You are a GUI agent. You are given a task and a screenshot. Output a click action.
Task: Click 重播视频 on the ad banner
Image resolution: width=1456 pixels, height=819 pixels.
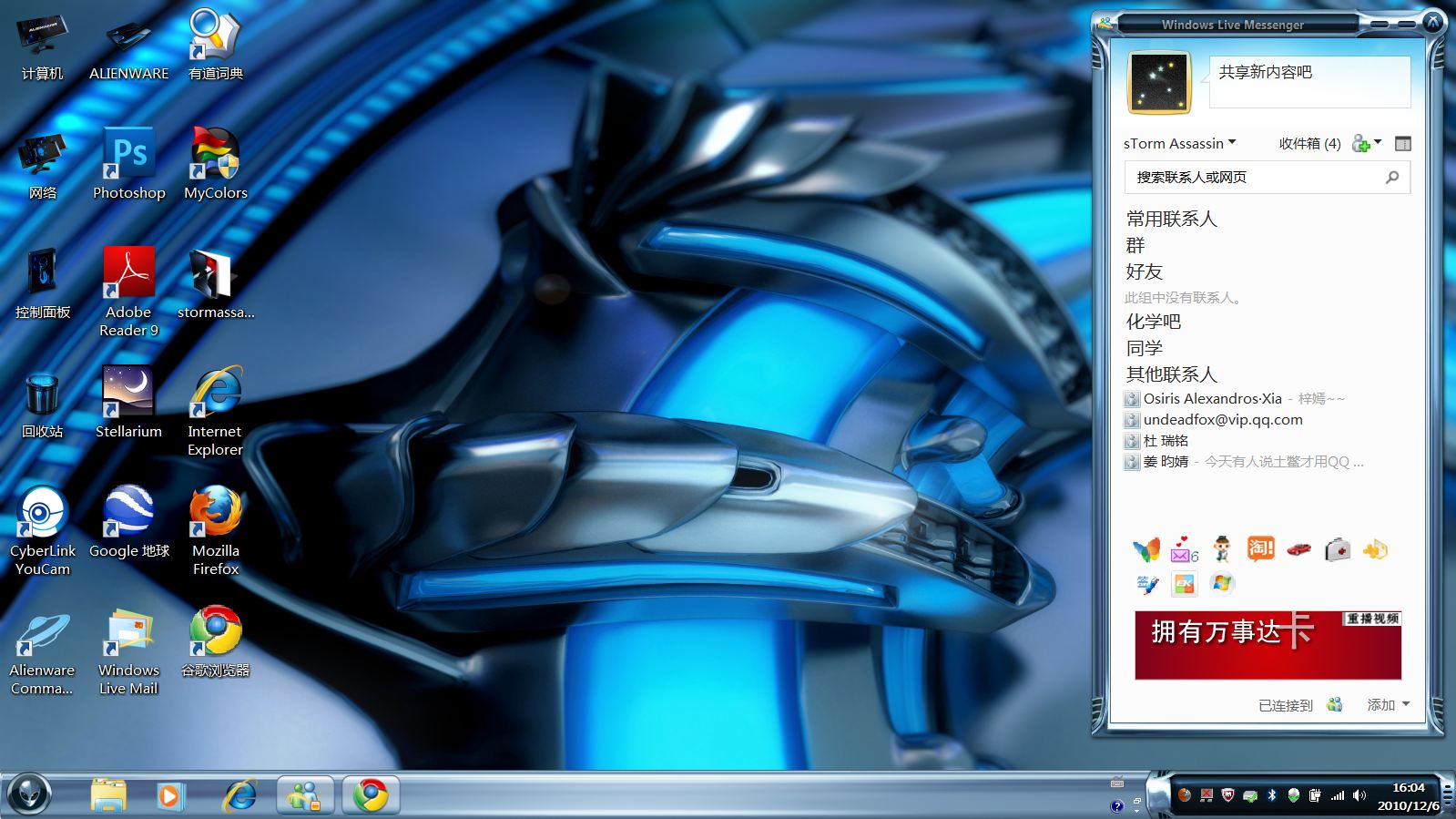click(x=1373, y=619)
